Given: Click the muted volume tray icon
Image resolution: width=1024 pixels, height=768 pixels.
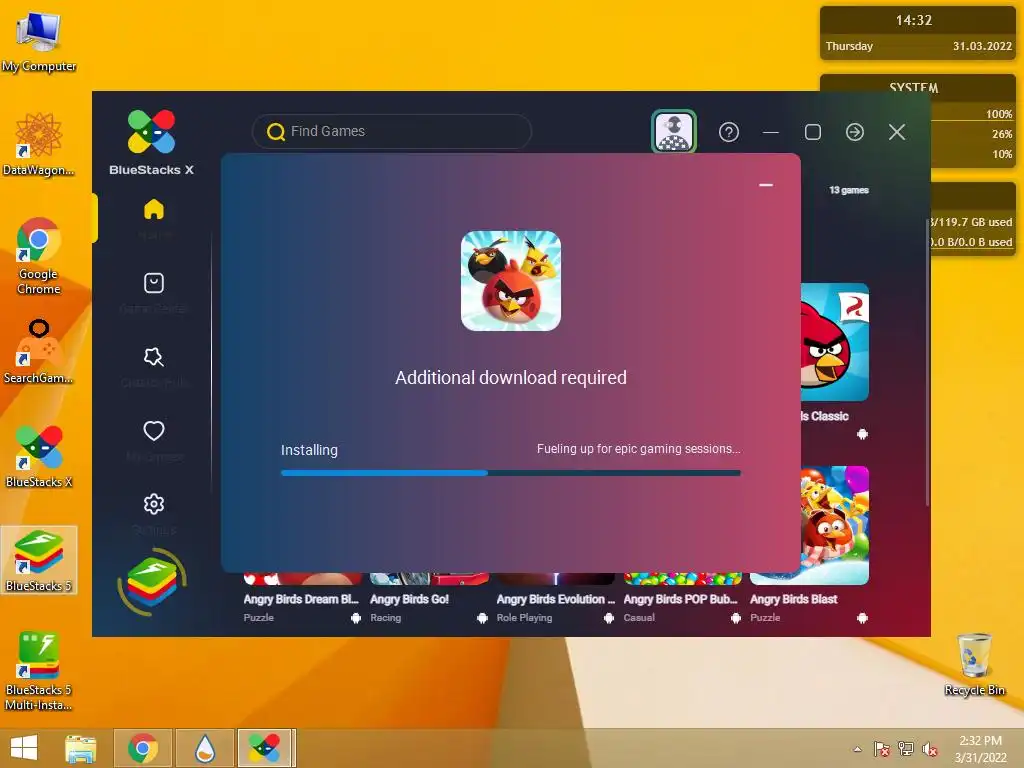Looking at the screenshot, I should click(x=930, y=749).
